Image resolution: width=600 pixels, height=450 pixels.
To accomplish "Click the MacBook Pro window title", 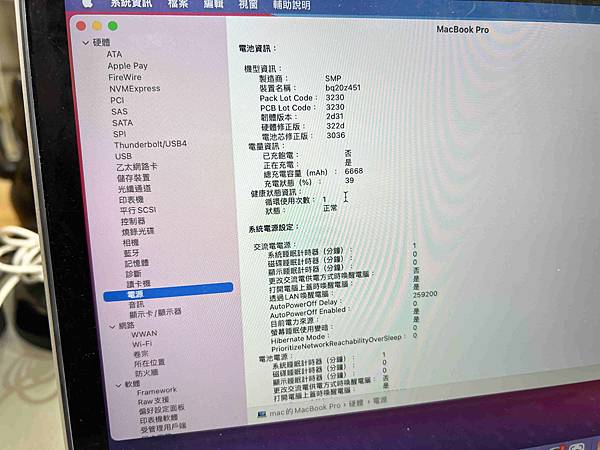I will (463, 29).
